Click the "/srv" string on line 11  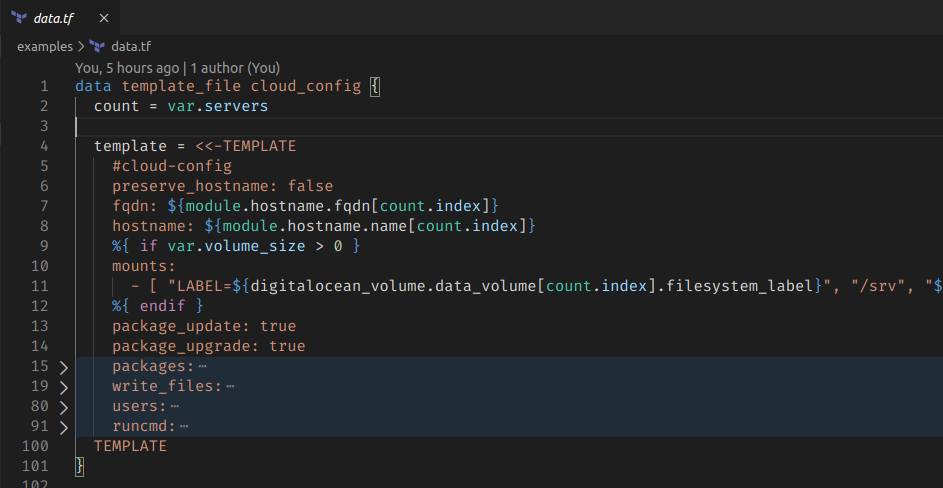[878, 286]
